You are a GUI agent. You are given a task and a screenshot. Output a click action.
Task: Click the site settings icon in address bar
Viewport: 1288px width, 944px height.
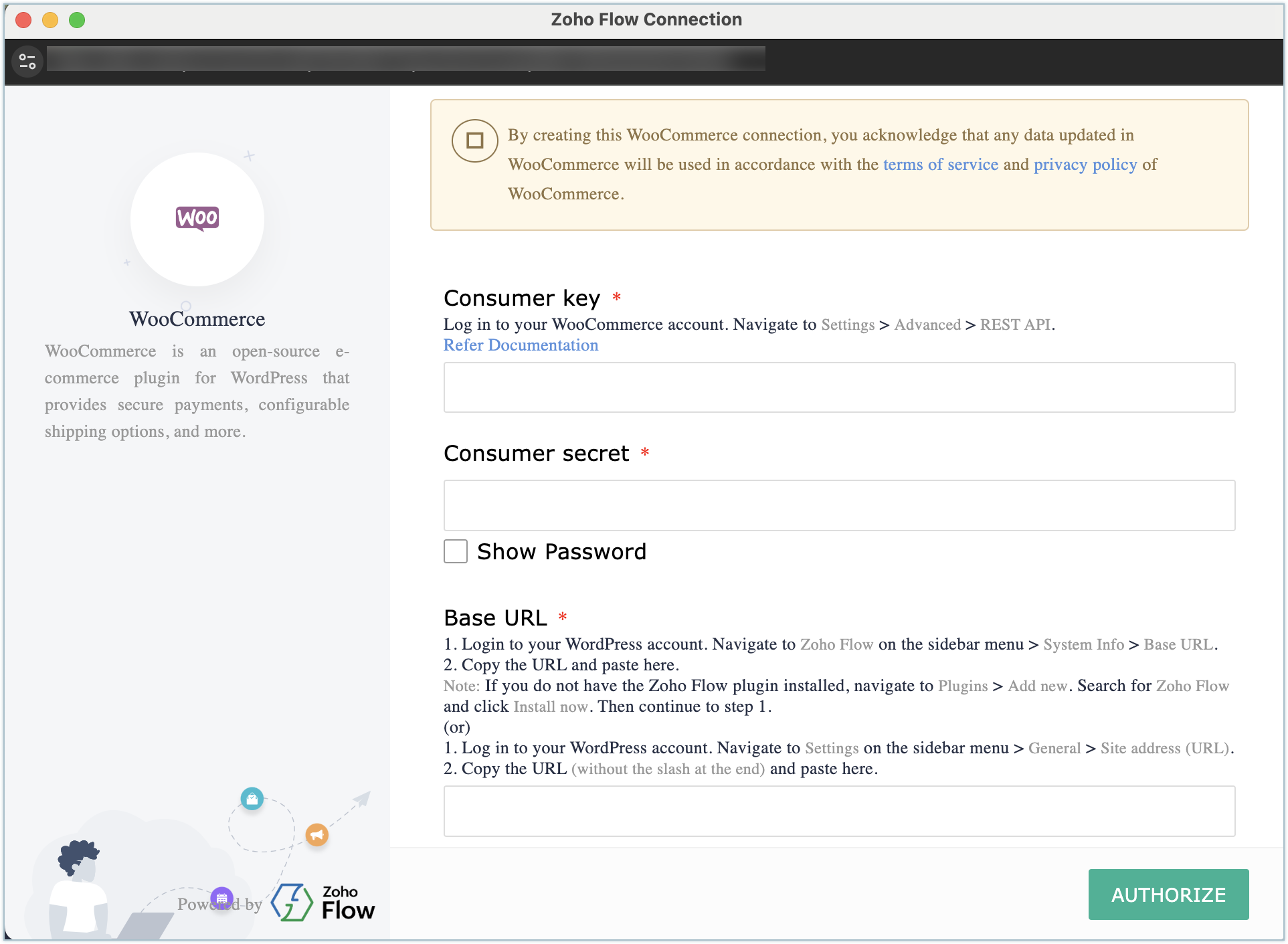[27, 62]
